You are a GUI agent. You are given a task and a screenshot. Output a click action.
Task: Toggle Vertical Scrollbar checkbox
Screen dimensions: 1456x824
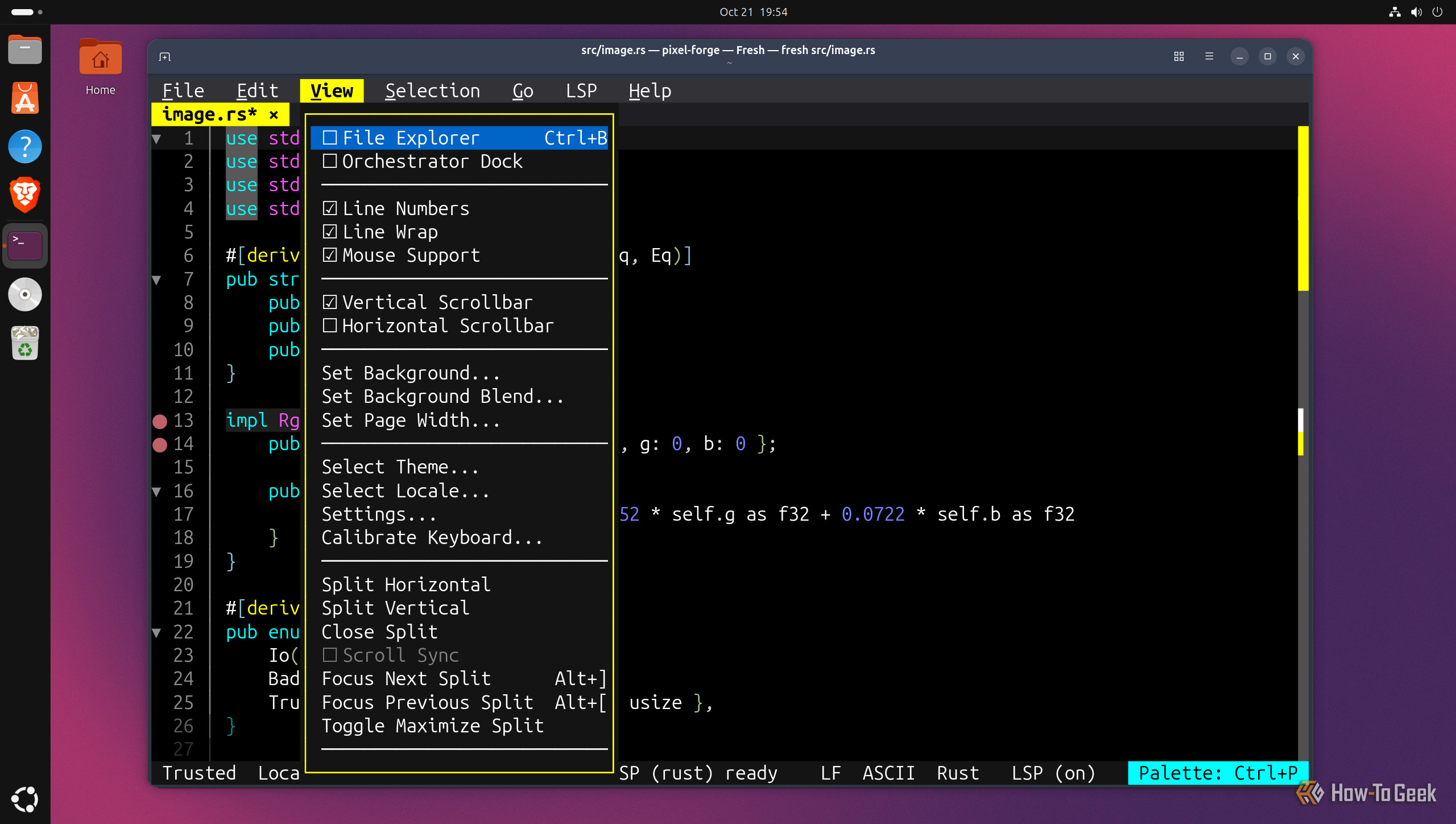pyautogui.click(x=330, y=302)
